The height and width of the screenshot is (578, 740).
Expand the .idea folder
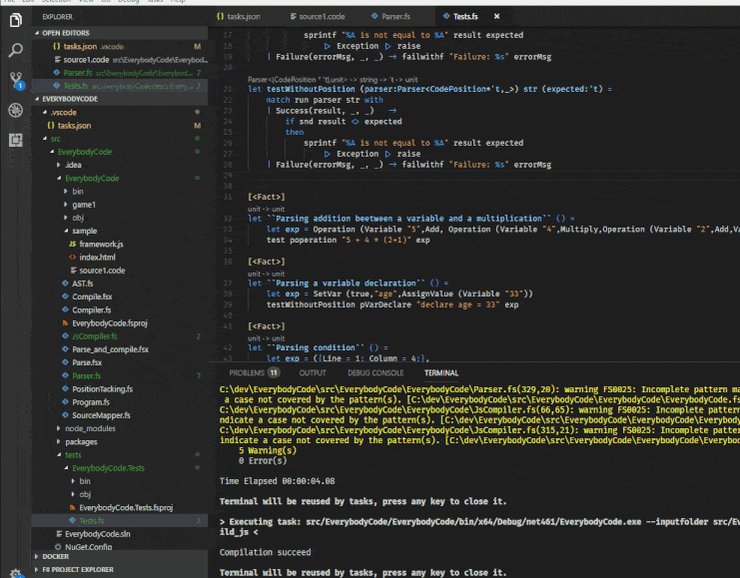73,165
